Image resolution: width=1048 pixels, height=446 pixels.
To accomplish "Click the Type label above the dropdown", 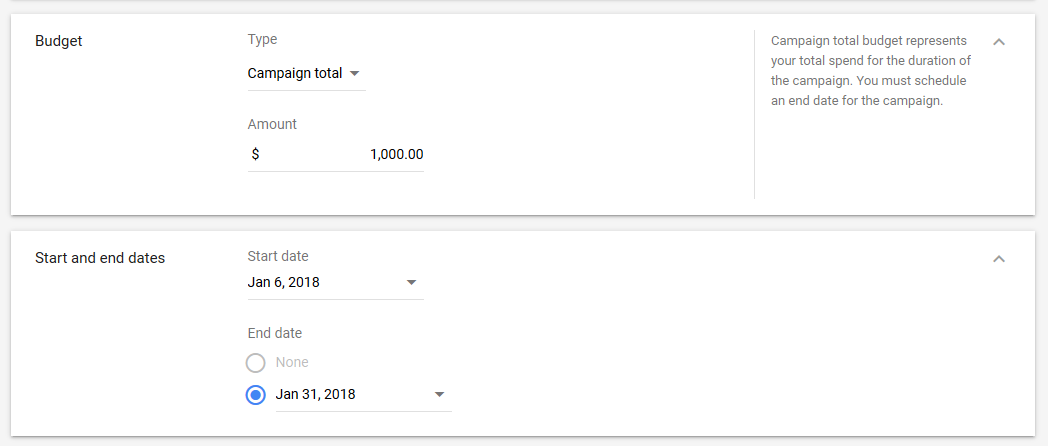I will click(262, 40).
